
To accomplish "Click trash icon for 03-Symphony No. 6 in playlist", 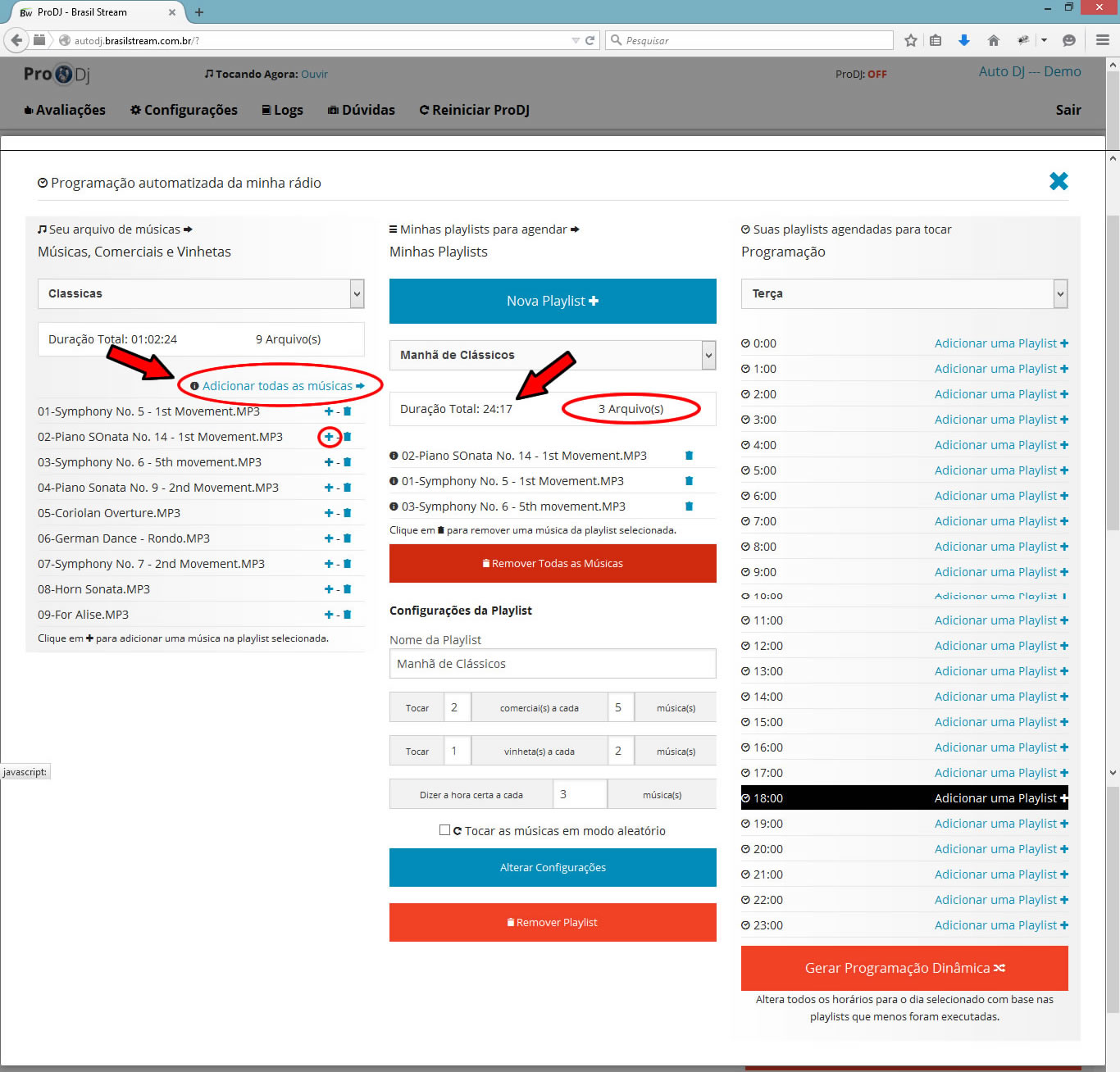I will tap(689, 506).
